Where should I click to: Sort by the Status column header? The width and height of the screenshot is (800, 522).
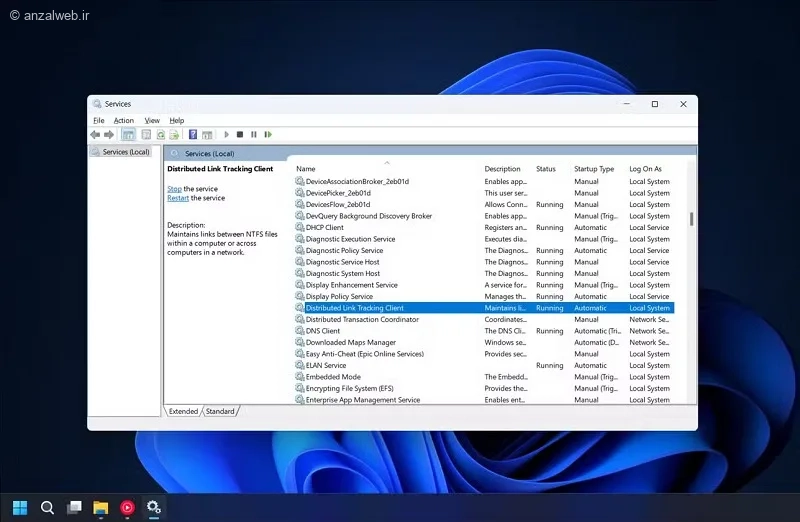pyautogui.click(x=545, y=169)
